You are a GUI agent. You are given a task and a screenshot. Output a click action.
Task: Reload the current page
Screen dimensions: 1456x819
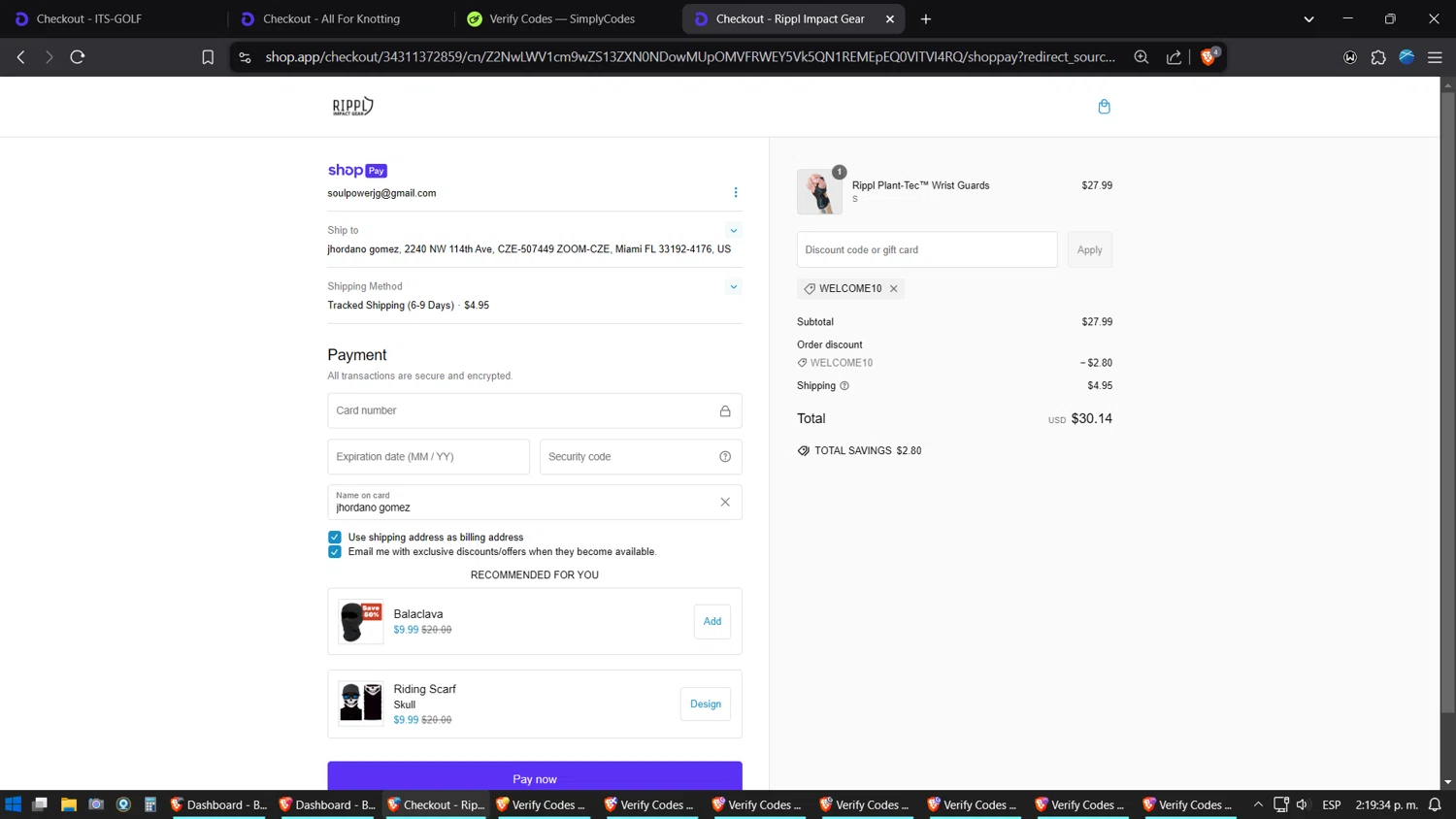click(x=78, y=57)
